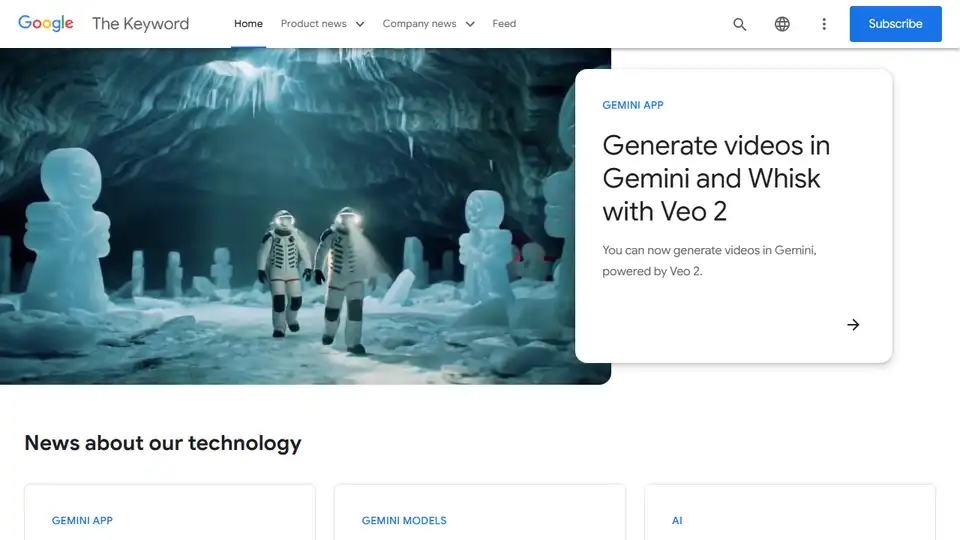This screenshot has height=540, width=960.
Task: Open the three-dot more options menu
Action: [x=824, y=24]
